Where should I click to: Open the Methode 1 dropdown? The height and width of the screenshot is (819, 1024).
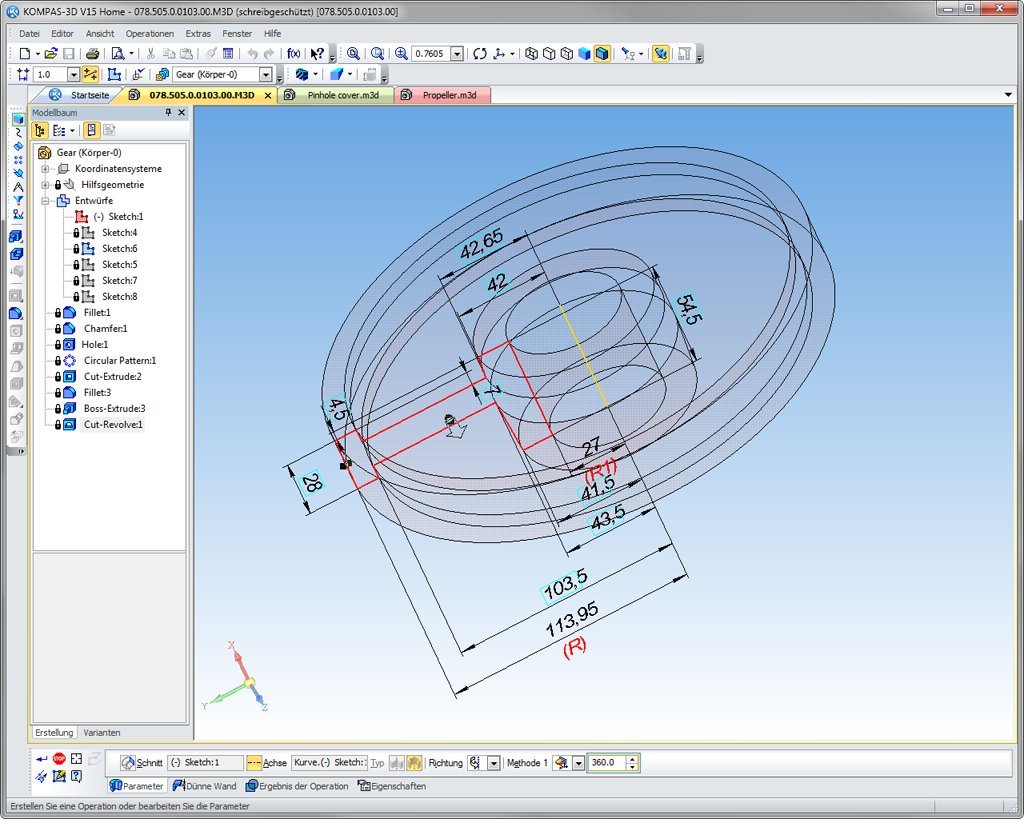coord(579,763)
